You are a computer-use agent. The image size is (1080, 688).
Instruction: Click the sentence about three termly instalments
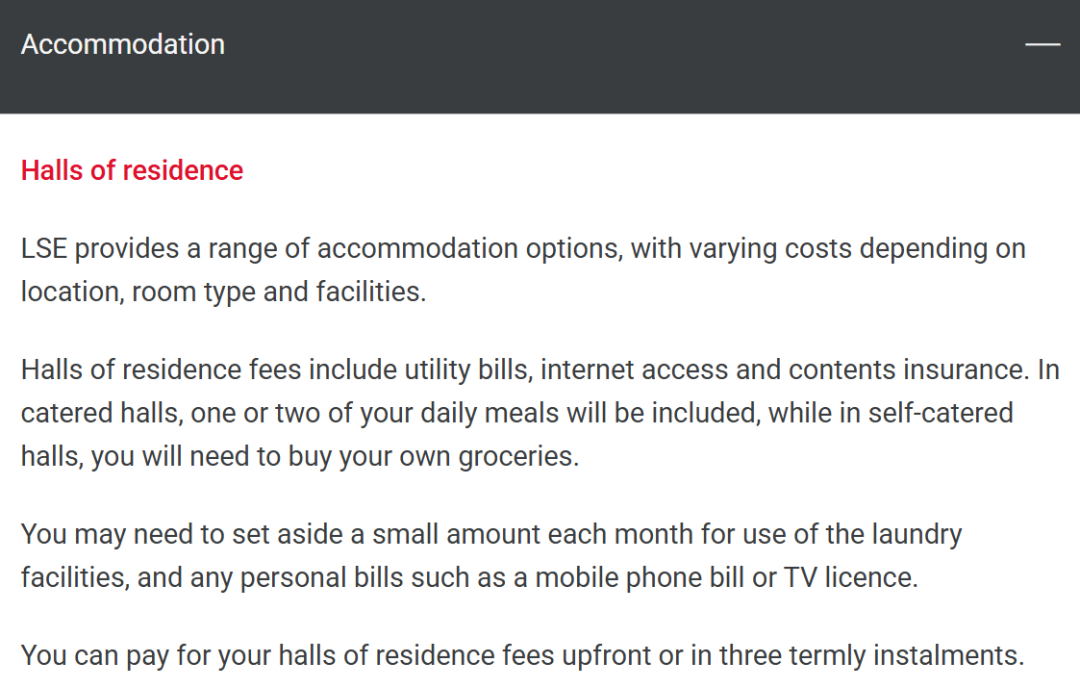[522, 656]
